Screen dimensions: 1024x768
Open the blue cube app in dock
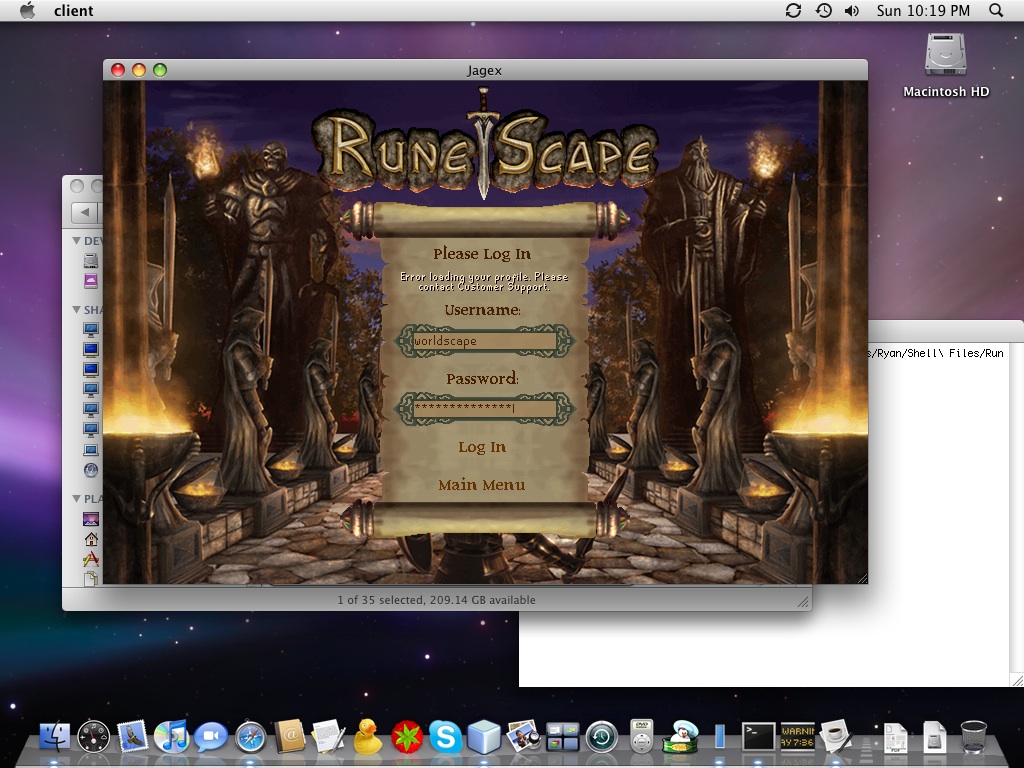click(x=484, y=737)
